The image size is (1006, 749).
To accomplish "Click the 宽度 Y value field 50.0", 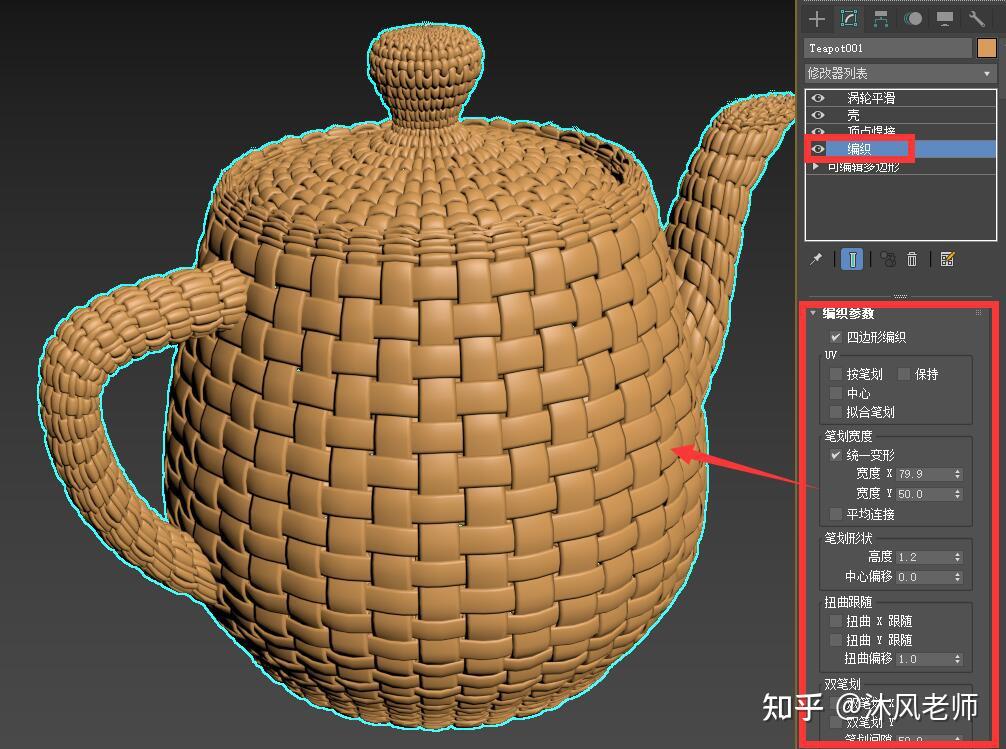I will 925,494.
